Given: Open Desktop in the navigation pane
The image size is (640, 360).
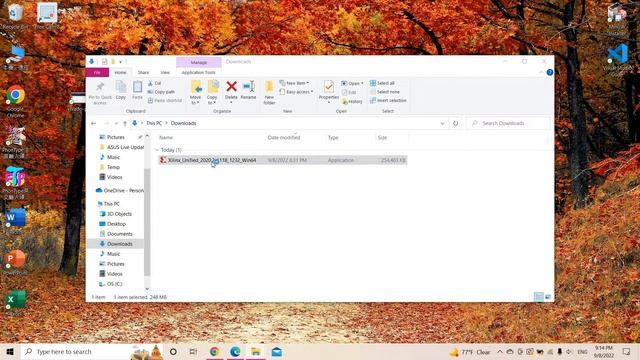Looking at the screenshot, I should pos(113,224).
